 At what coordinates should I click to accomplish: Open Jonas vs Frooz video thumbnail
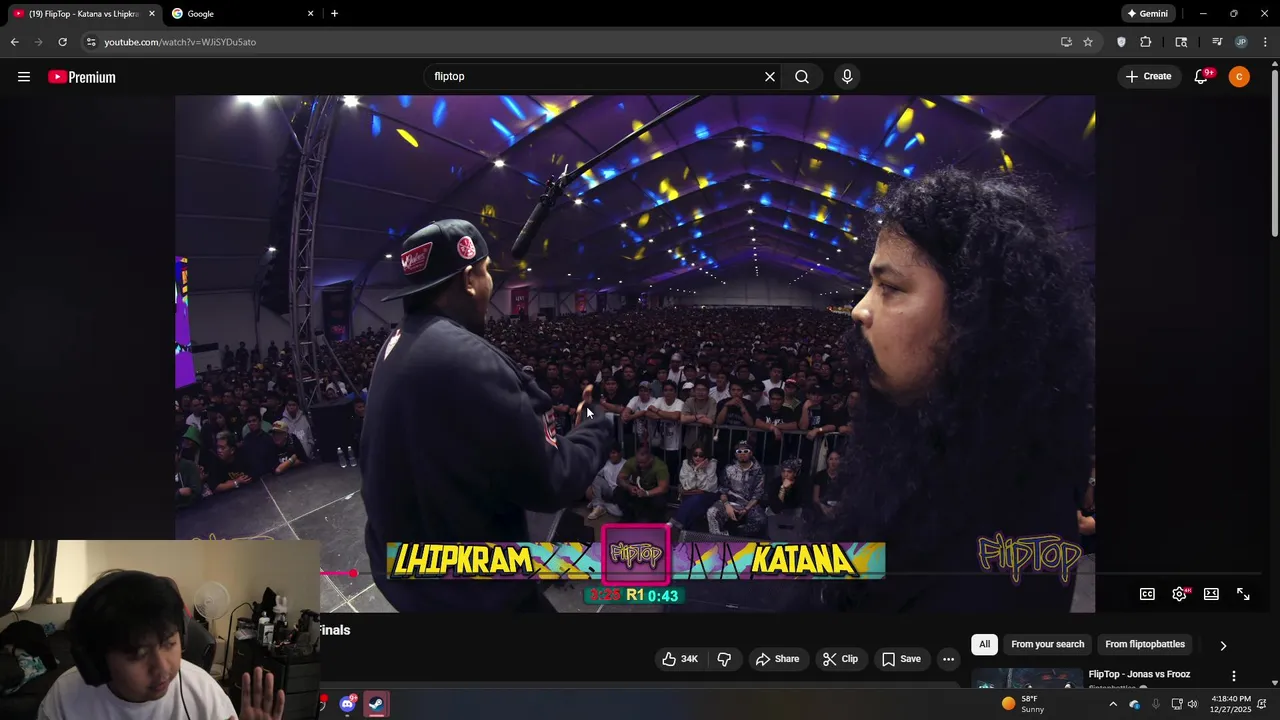click(x=1027, y=679)
